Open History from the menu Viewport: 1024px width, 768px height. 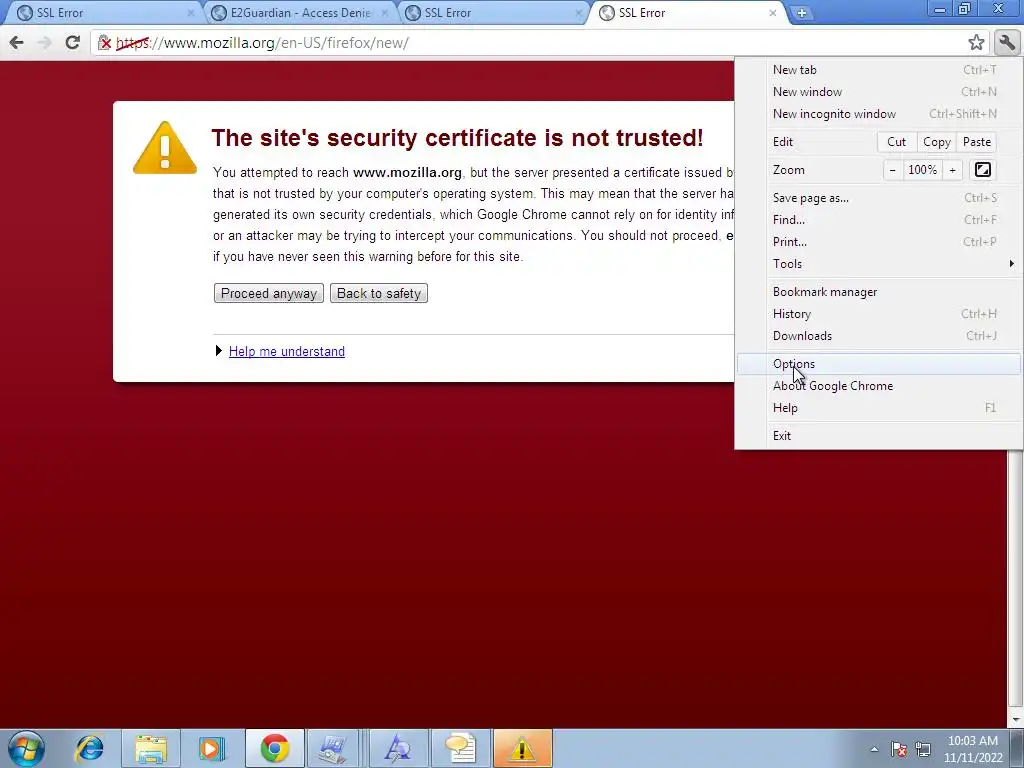point(878,314)
